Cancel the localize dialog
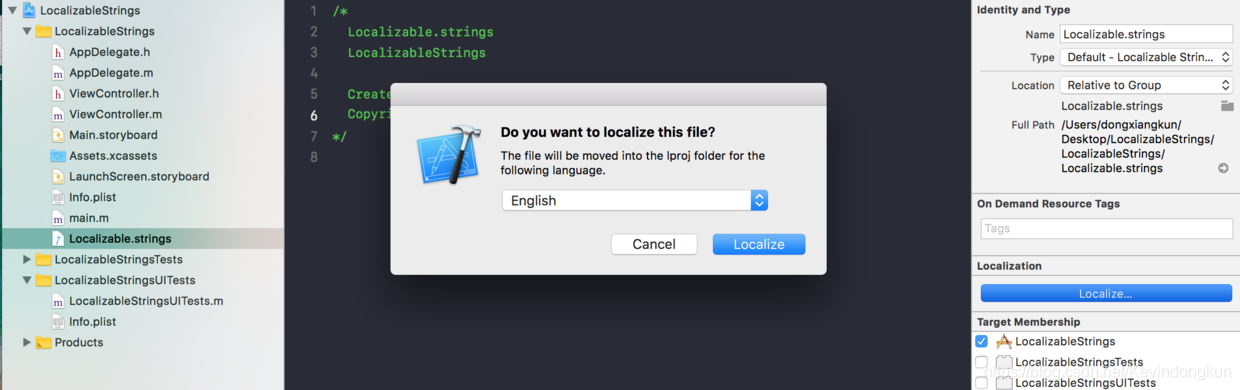Screen dimensions: 1240x390 (x=654, y=244)
